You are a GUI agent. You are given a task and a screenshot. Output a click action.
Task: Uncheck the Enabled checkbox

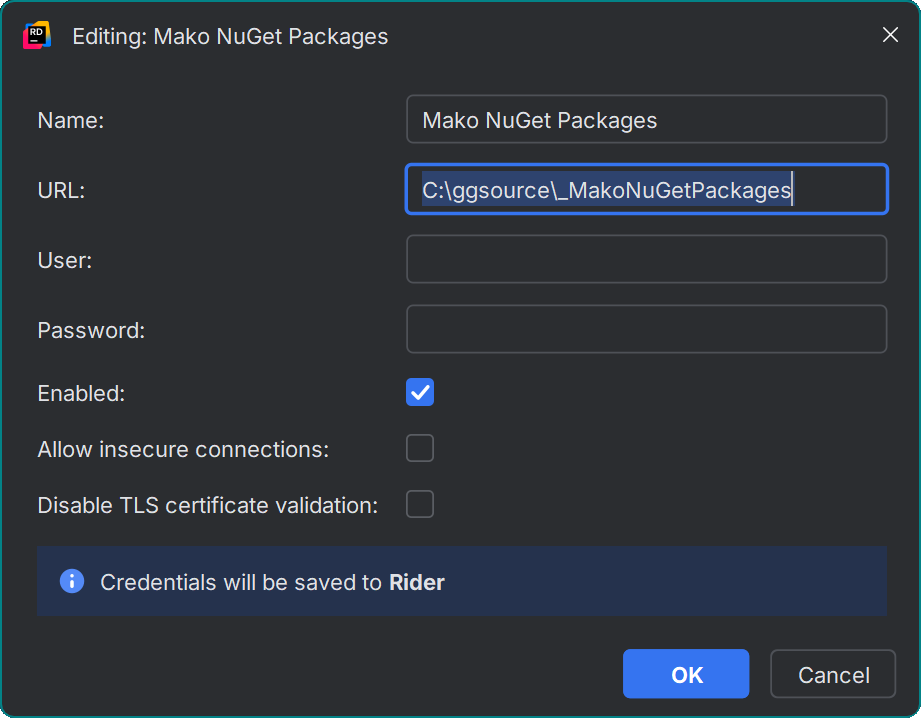click(420, 392)
